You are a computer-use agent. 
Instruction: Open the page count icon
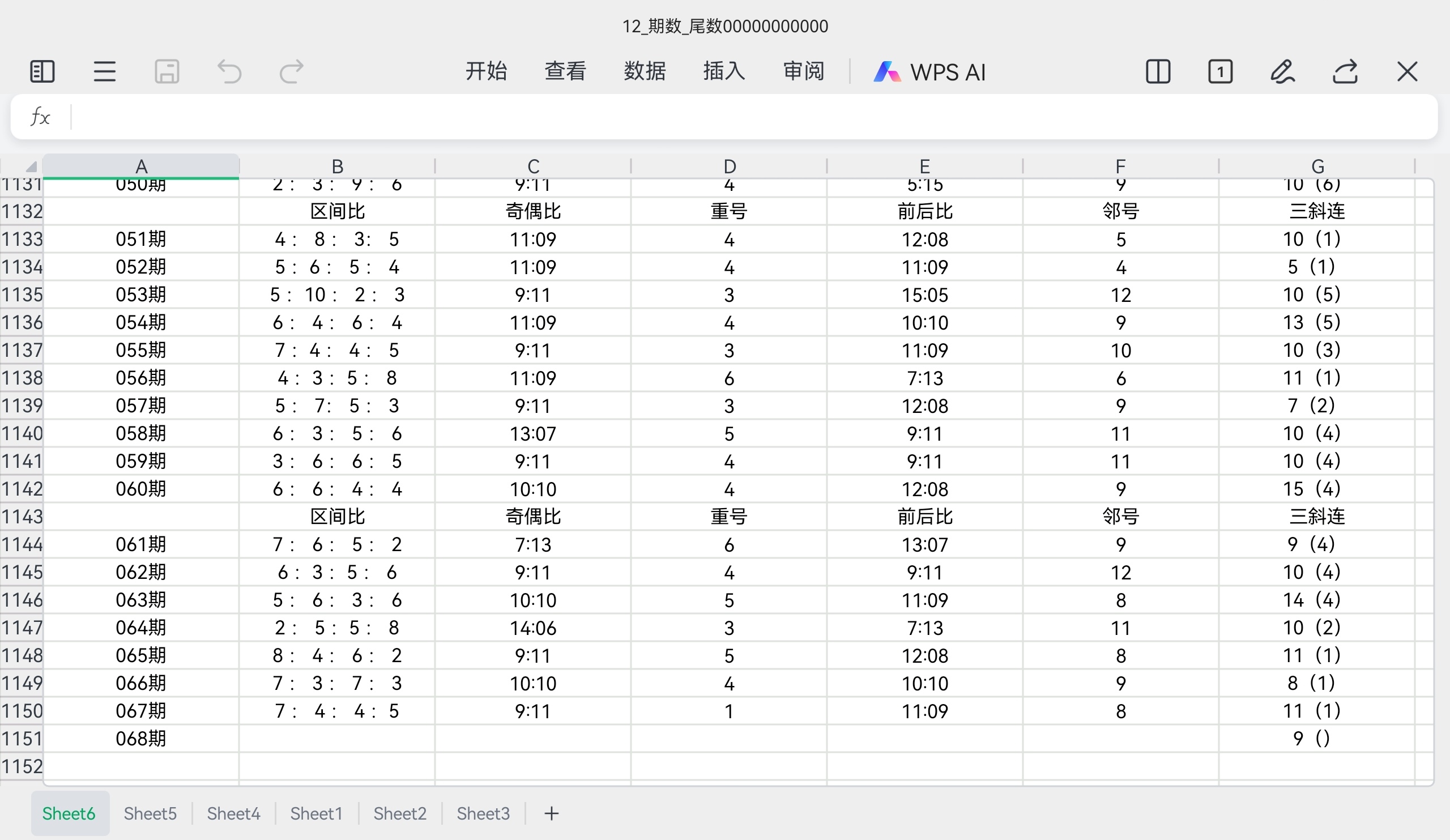tap(1220, 72)
